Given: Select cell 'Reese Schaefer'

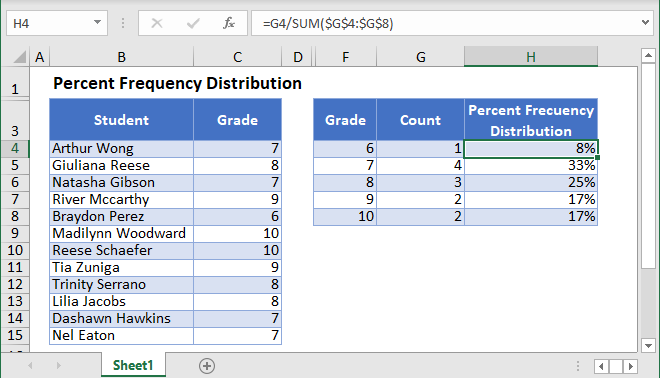Looking at the screenshot, I should pos(121,250).
